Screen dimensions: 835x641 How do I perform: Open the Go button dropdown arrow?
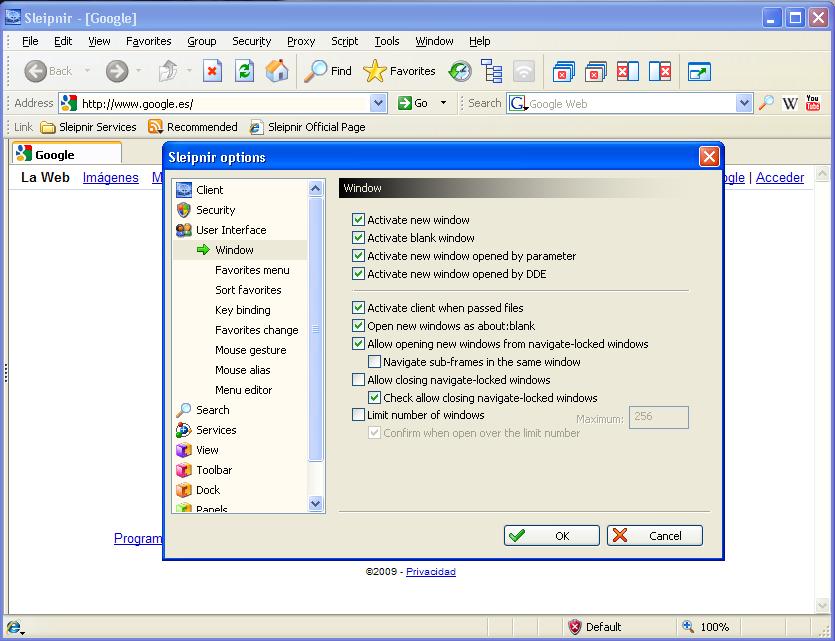point(443,103)
